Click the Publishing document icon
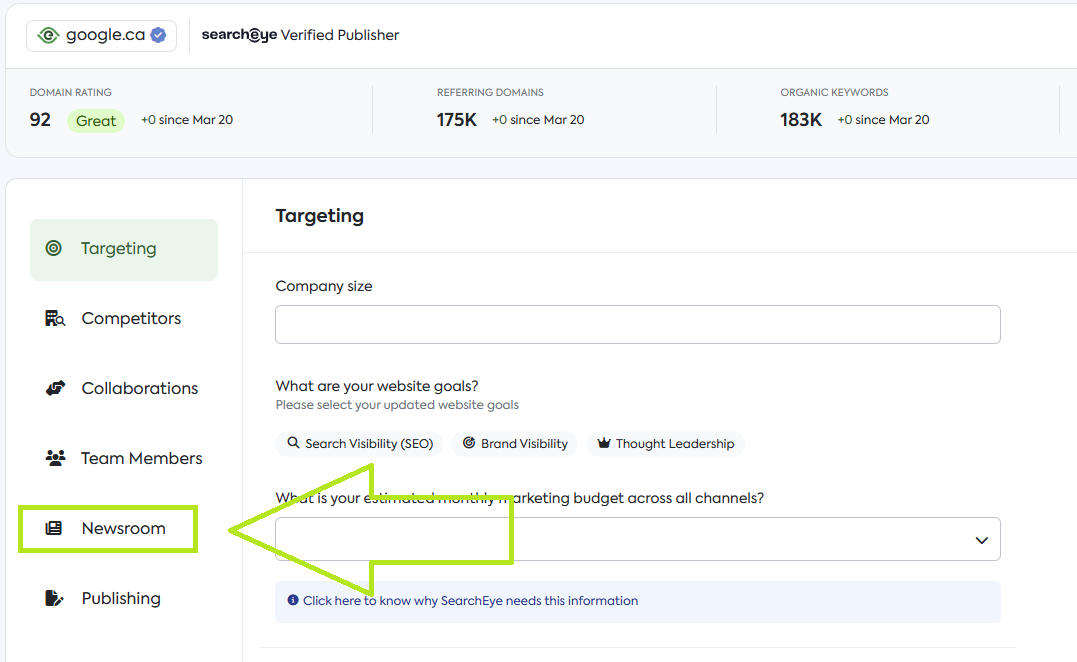Viewport: 1077px width, 662px height. [x=55, y=598]
